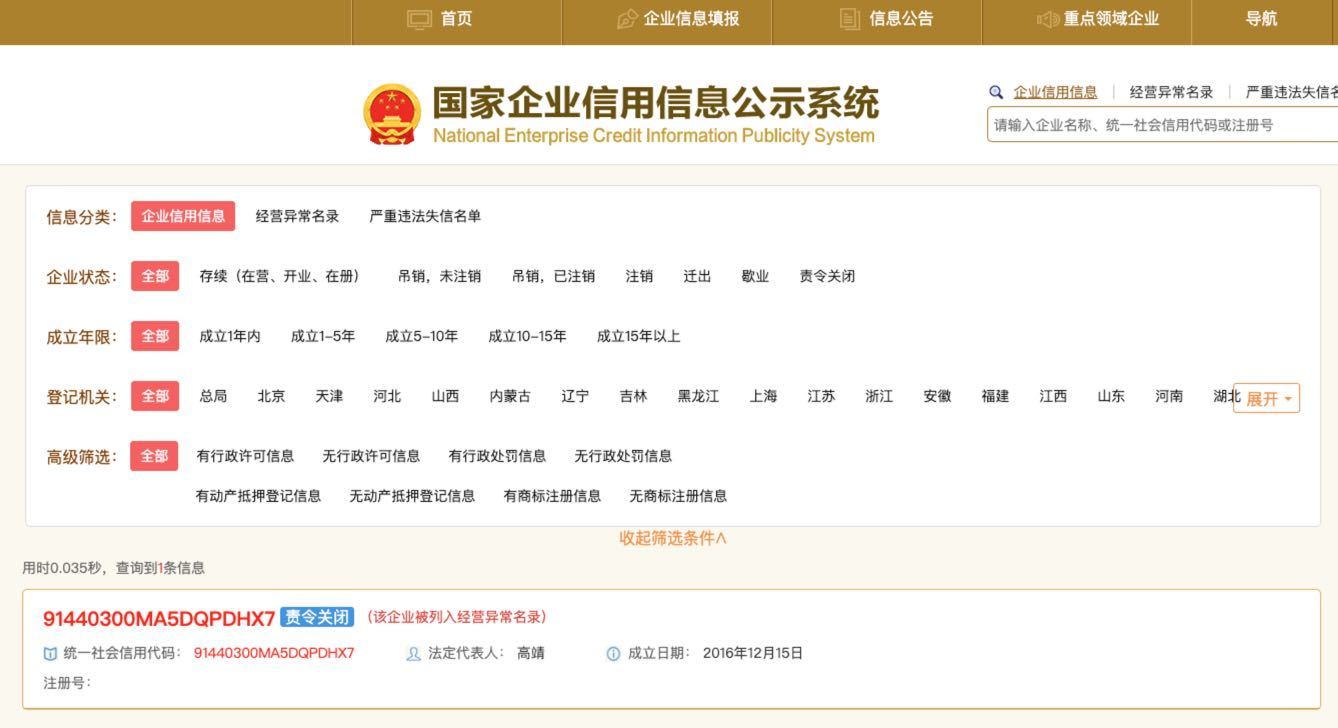
Task: Choose 黑龙江 registration authority
Action: pos(698,396)
